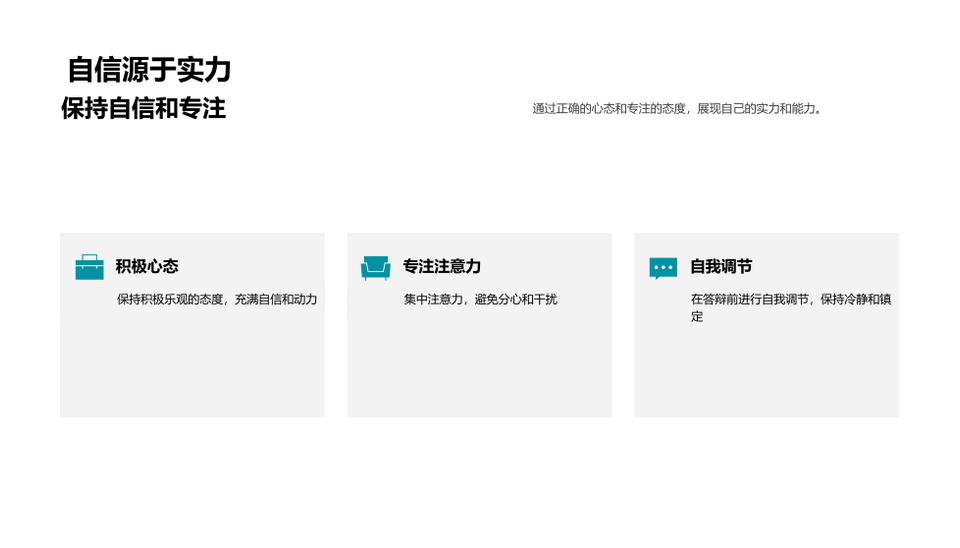This screenshot has height=548, width=960.
Task: Click empty gray area of 积极心态 card
Action: (192, 370)
